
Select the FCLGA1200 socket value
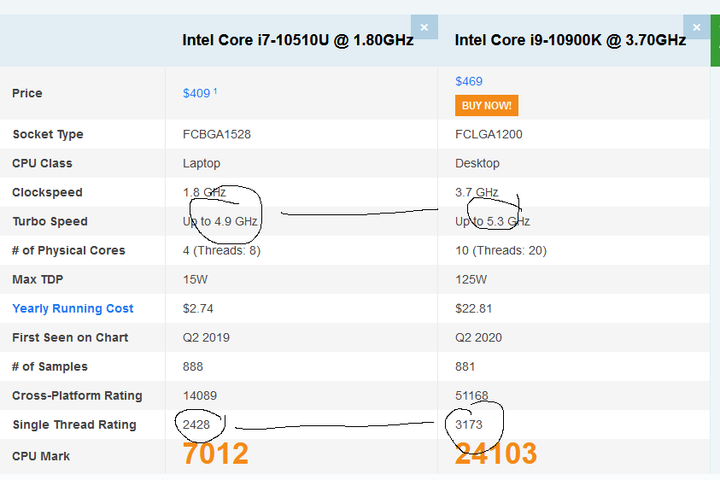[489, 134]
